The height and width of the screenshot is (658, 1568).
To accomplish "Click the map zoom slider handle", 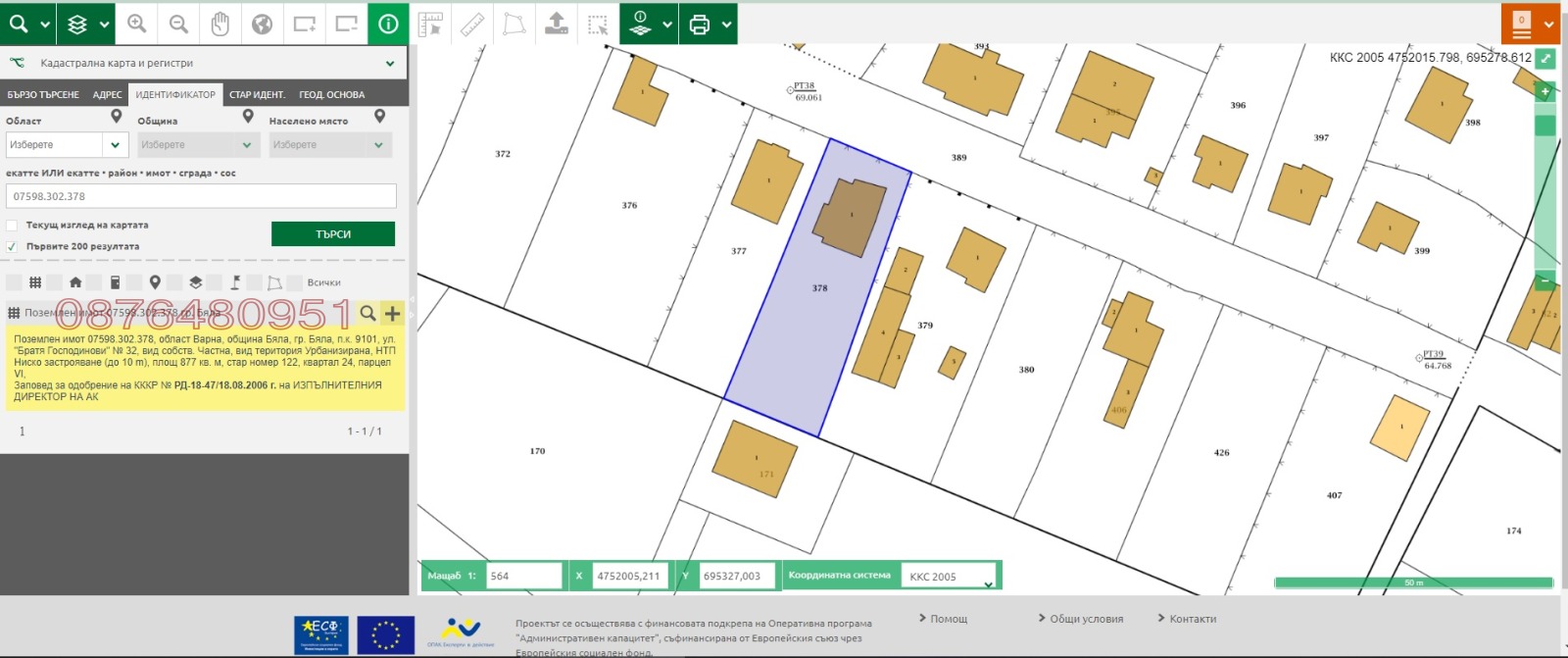I will tap(1544, 126).
